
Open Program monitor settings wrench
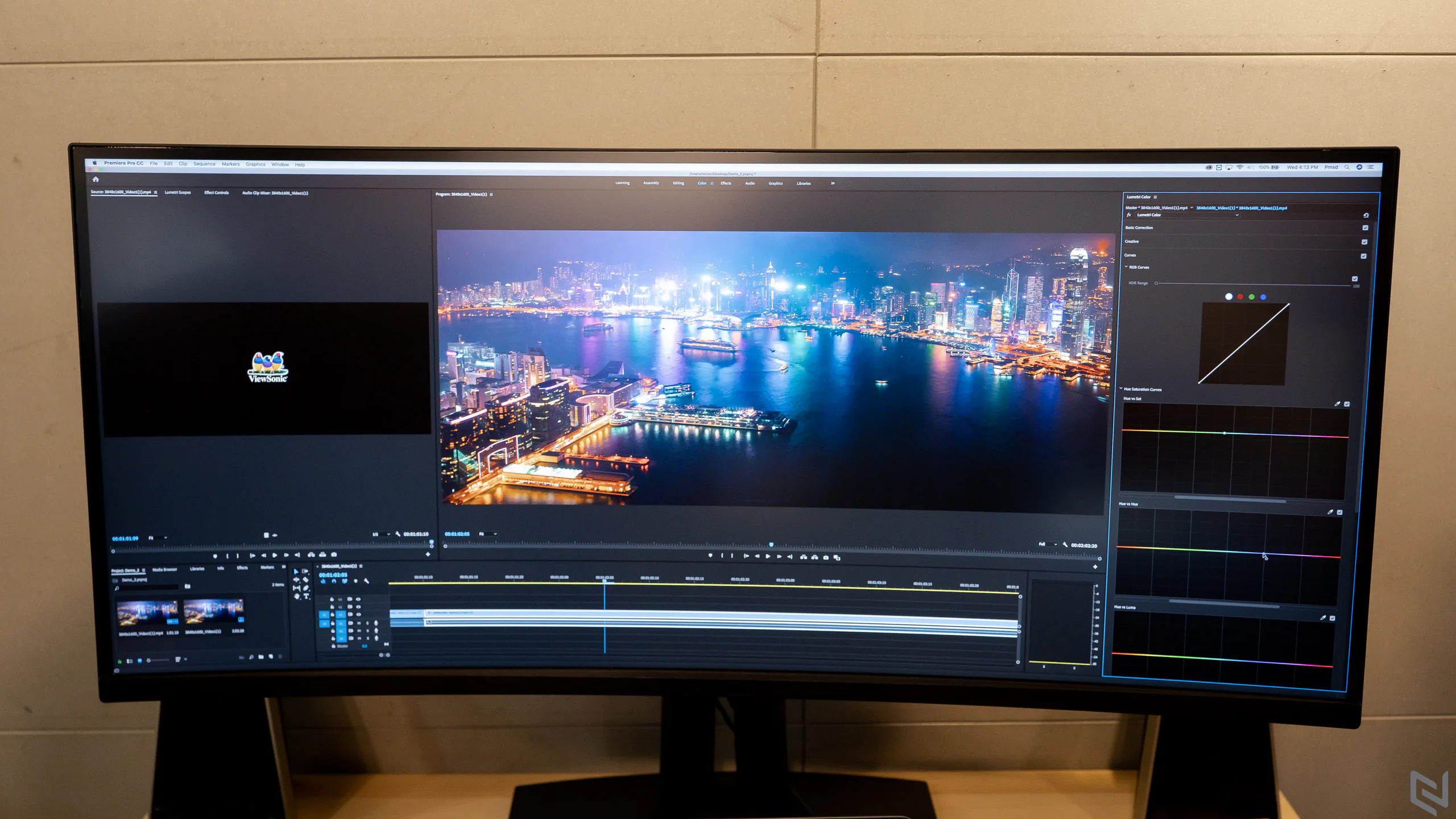tap(1065, 545)
